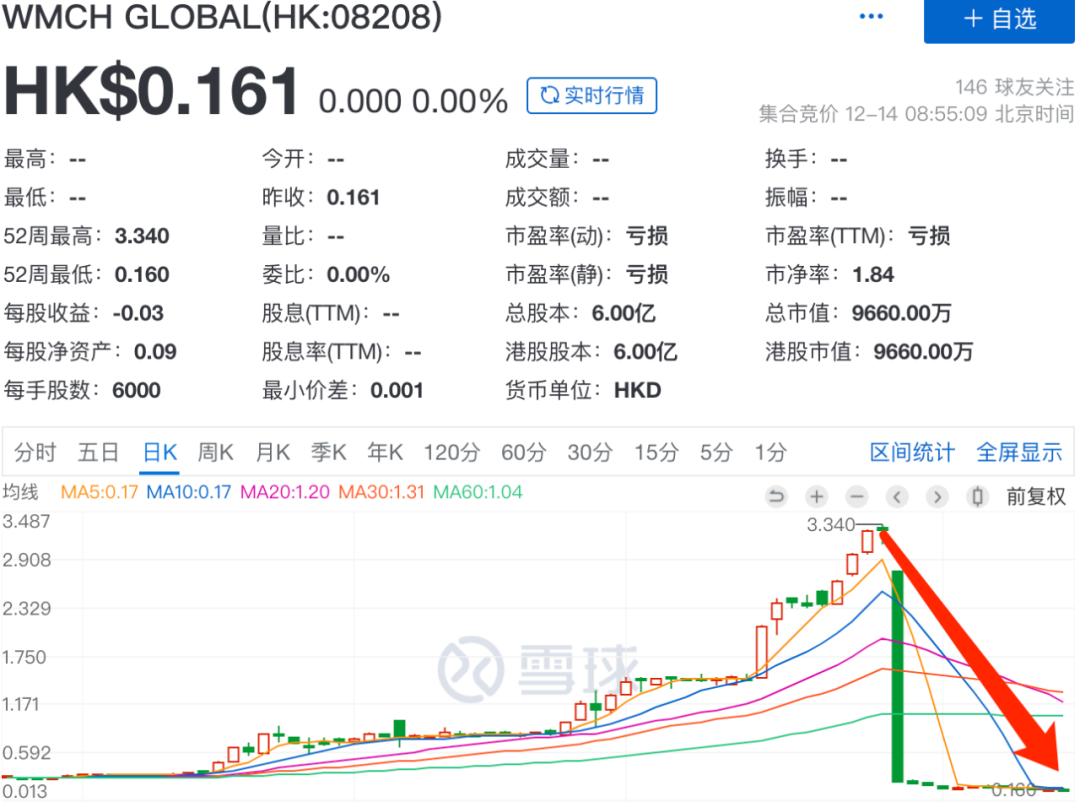
Task: Click the 3.340 peak price marker on chart
Action: pyautogui.click(x=831, y=525)
